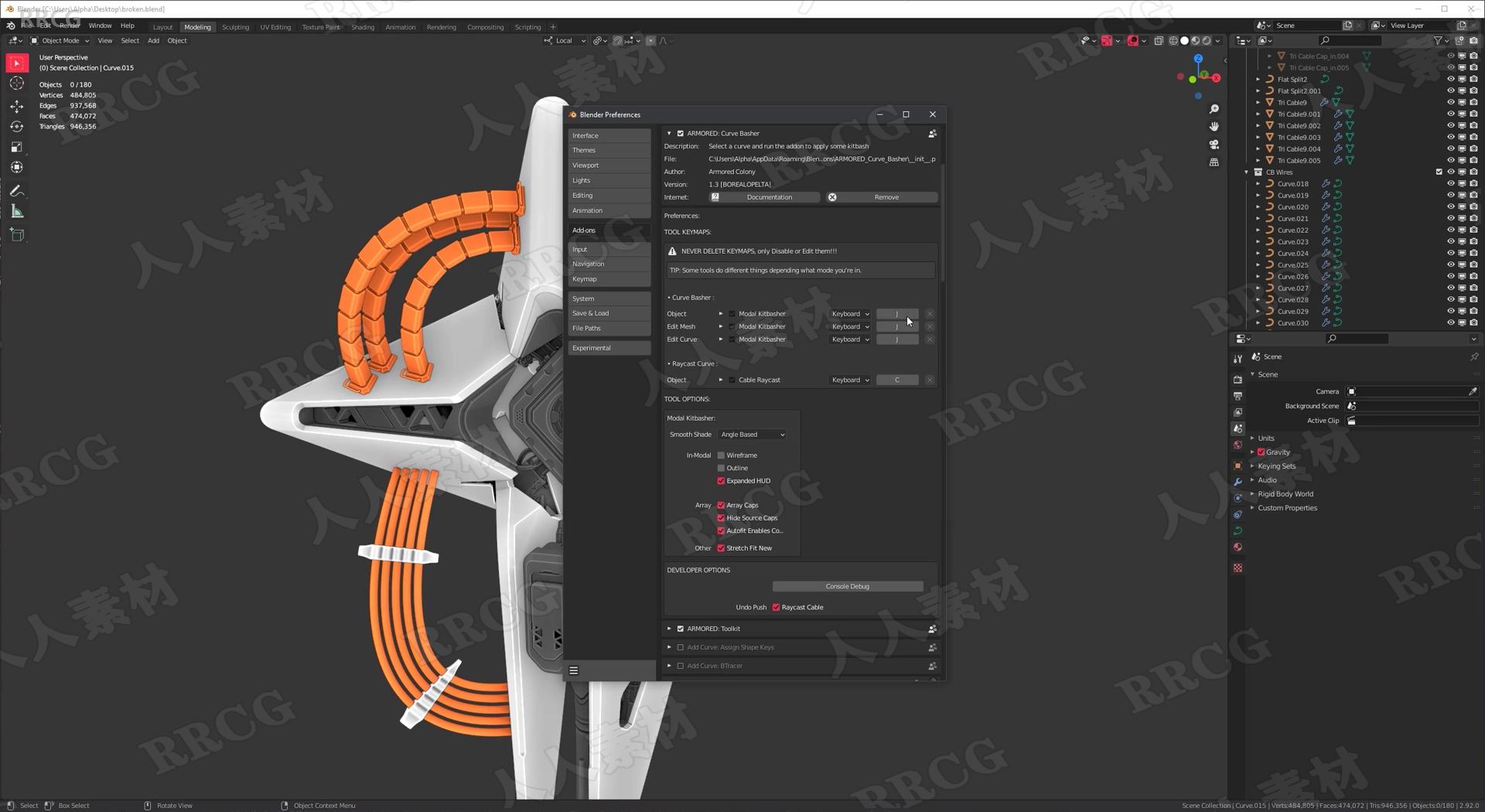
Task: Select the Rotate tool in viewport toolbar
Action: [17, 126]
